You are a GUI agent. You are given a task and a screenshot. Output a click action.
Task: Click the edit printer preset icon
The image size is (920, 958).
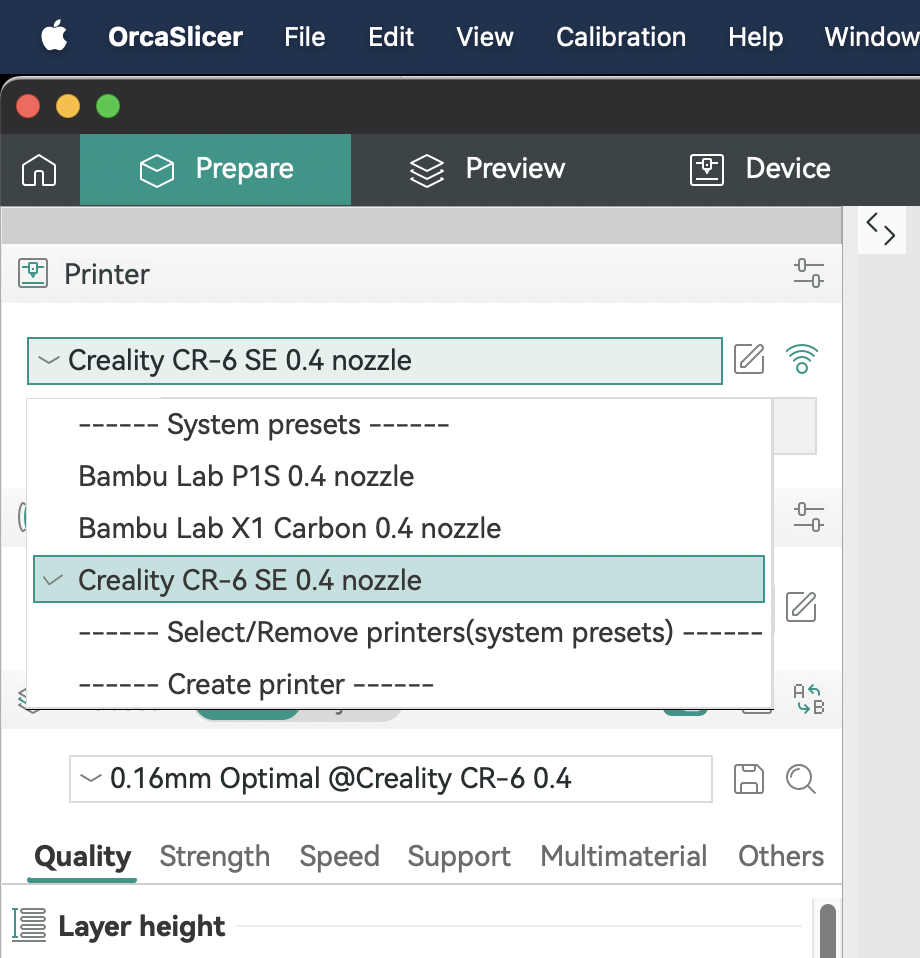tap(749, 359)
